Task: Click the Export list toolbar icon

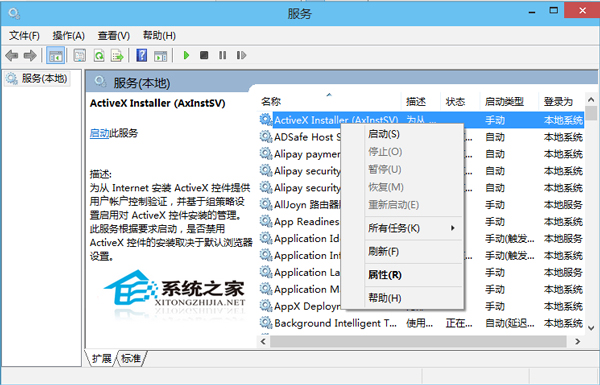Action: point(117,55)
